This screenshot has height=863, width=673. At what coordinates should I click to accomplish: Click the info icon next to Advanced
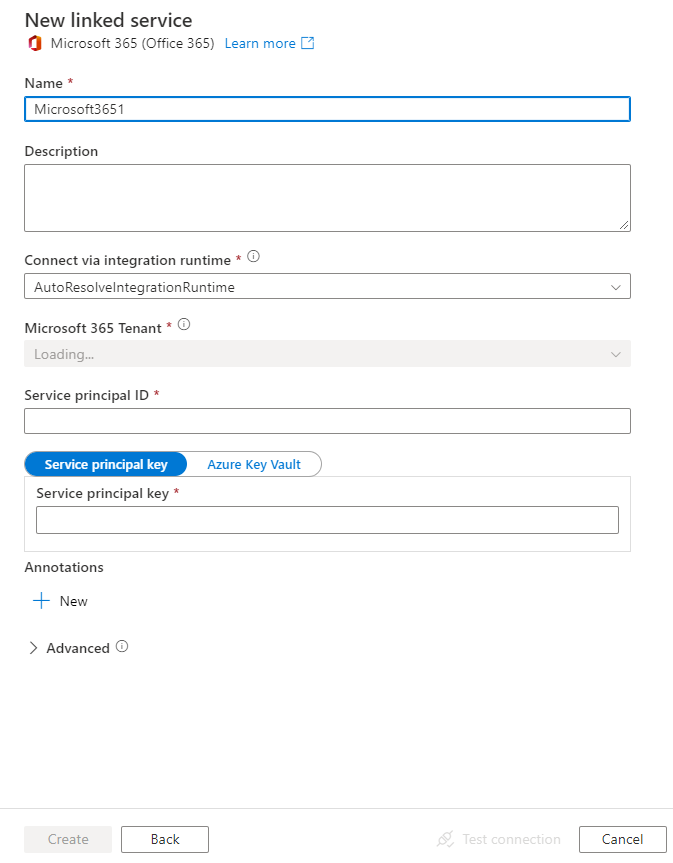pos(122,647)
